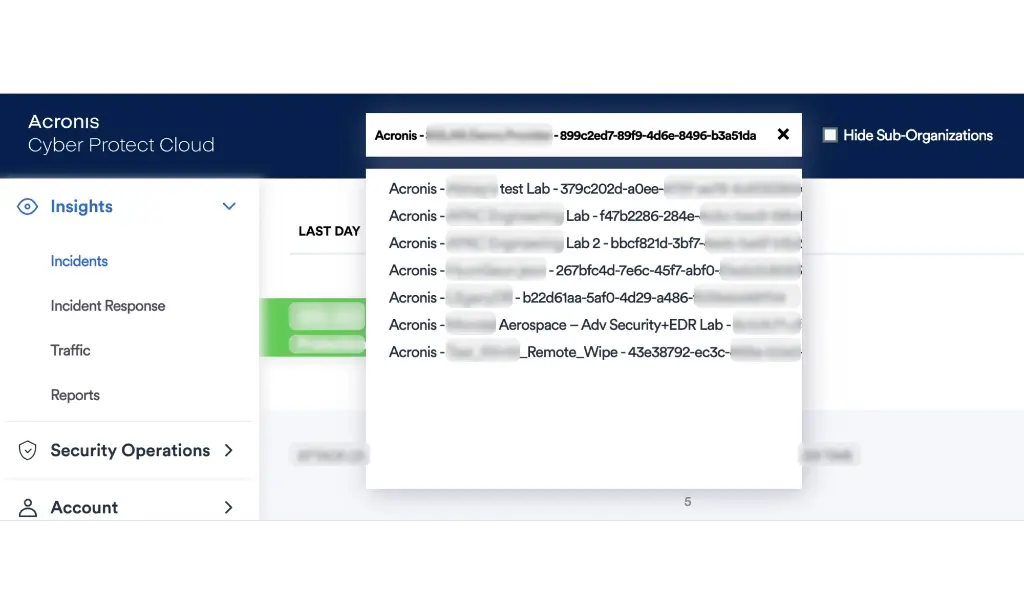Screen dimensions: 1024x614
Task: Select the Account menu label
Action: 84,508
